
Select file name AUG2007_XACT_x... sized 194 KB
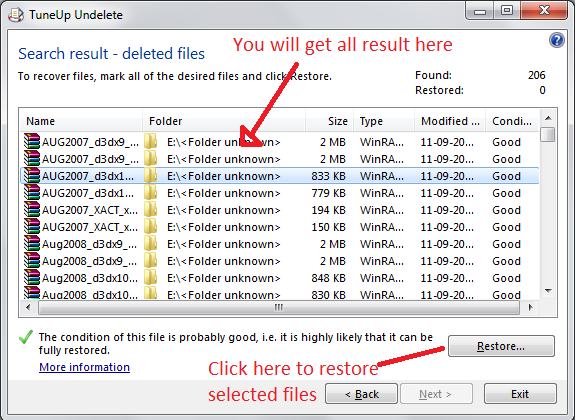click(90, 210)
